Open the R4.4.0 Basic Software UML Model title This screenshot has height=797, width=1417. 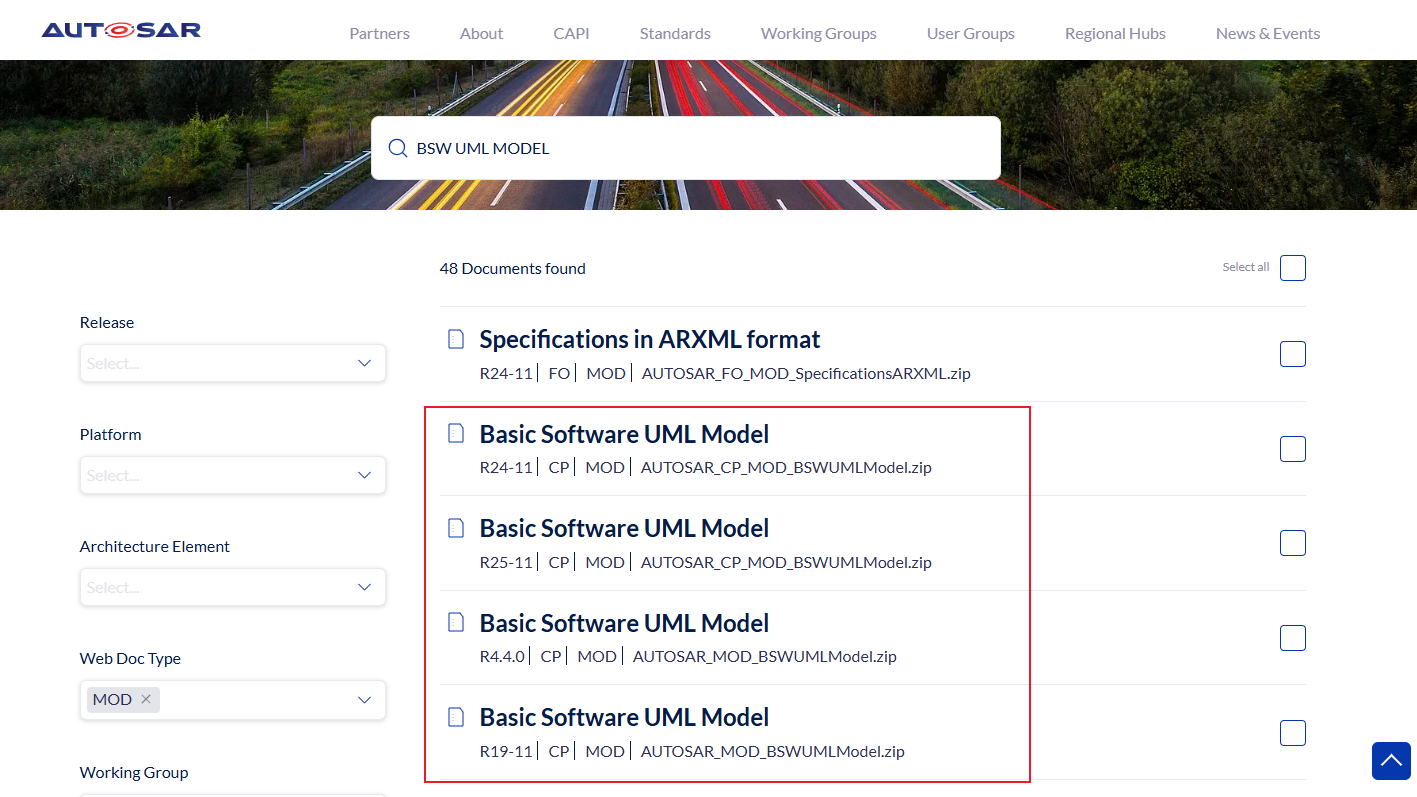click(624, 623)
